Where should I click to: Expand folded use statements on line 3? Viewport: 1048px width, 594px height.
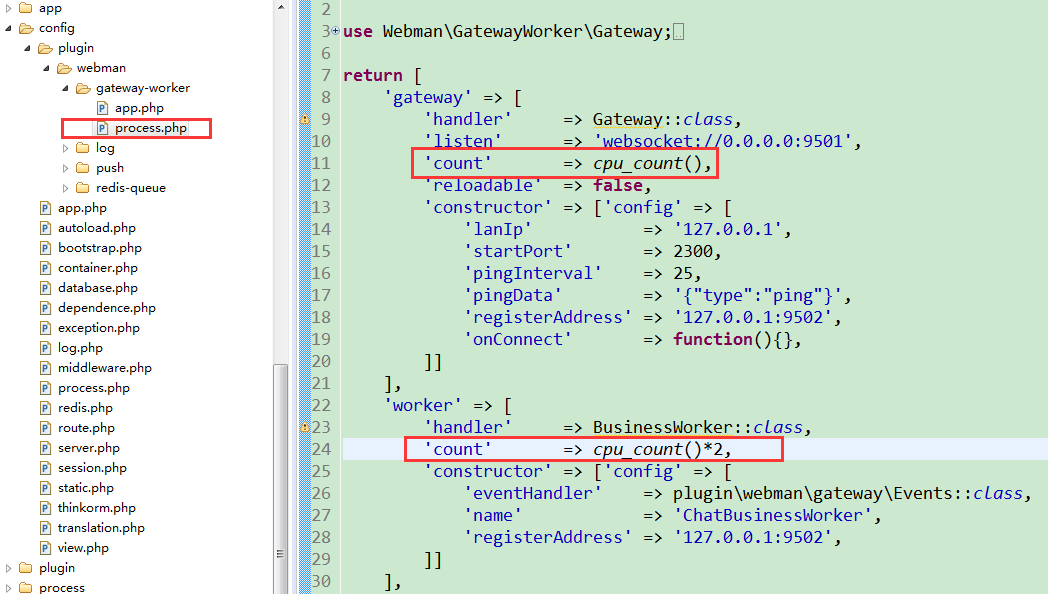coord(336,30)
